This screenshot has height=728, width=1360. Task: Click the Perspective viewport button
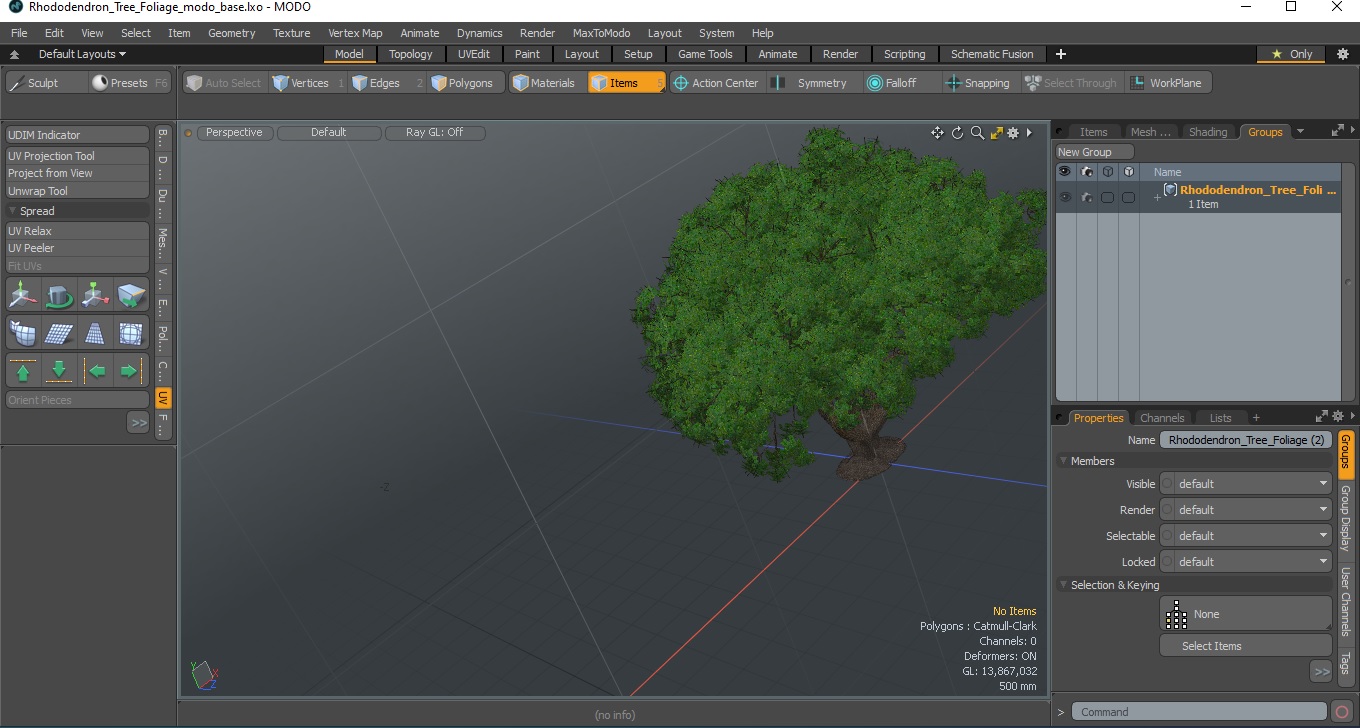234,132
